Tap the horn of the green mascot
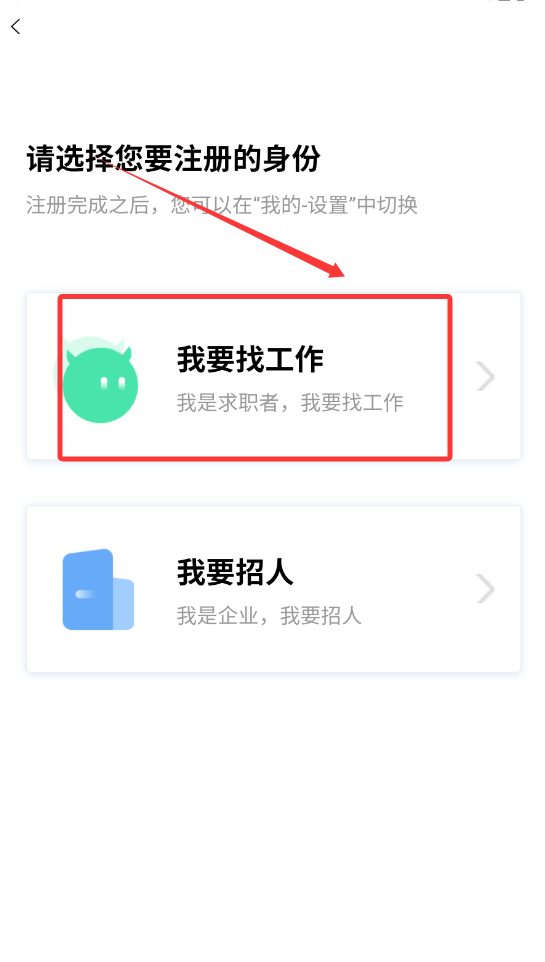 click(127, 353)
